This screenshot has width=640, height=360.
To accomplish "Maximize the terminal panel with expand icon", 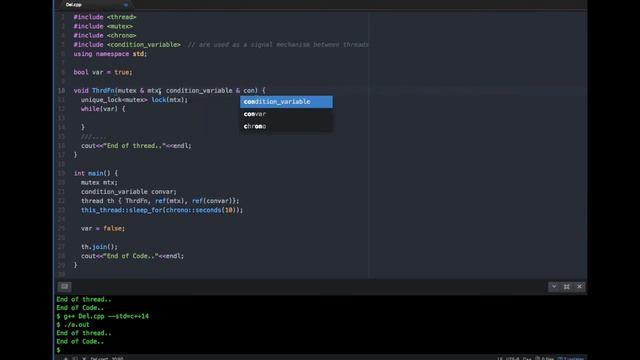I will click(x=567, y=287).
